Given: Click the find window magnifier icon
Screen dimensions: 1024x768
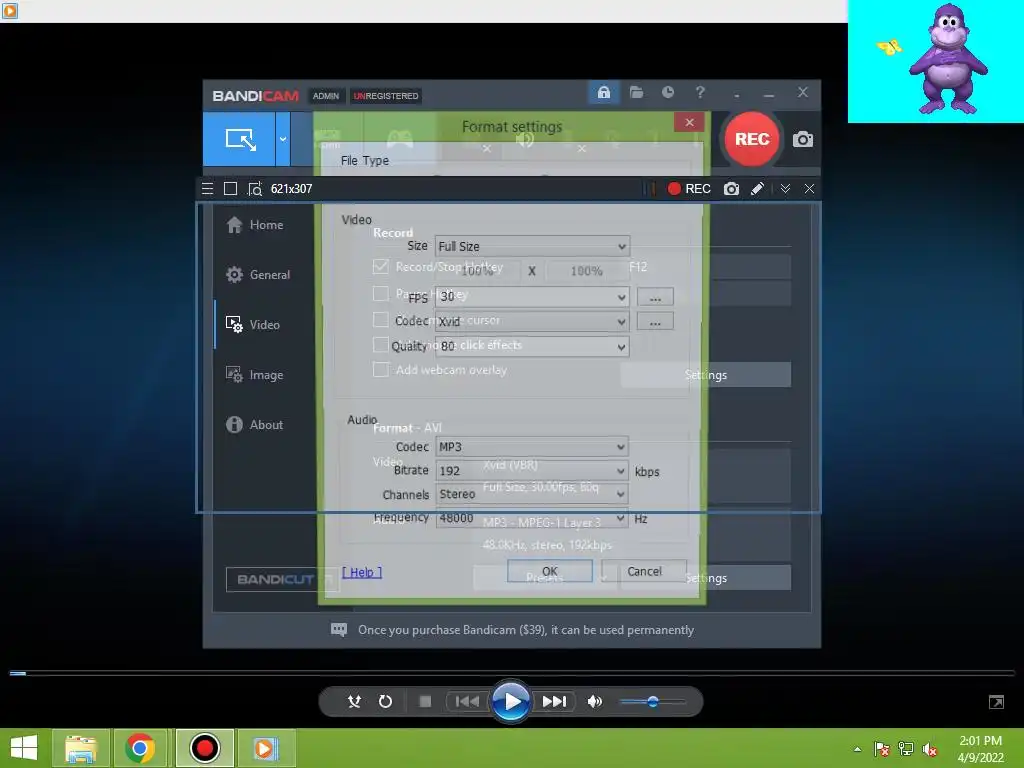Looking at the screenshot, I should pyautogui.click(x=255, y=189).
